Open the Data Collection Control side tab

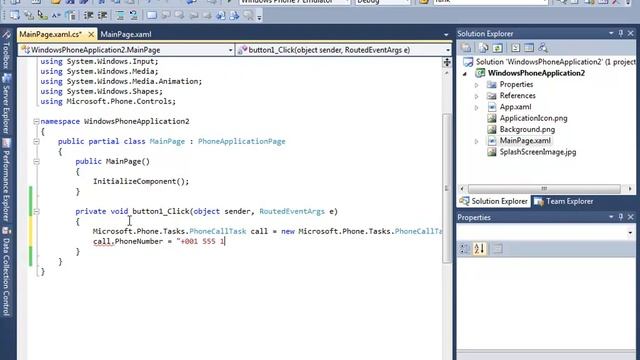pyautogui.click(x=6, y=272)
